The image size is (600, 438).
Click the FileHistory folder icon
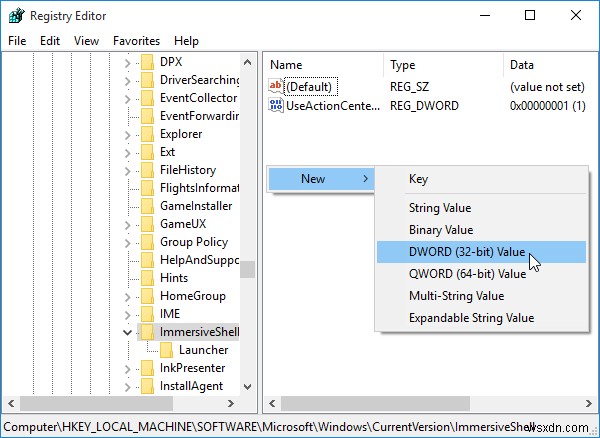[x=148, y=170]
